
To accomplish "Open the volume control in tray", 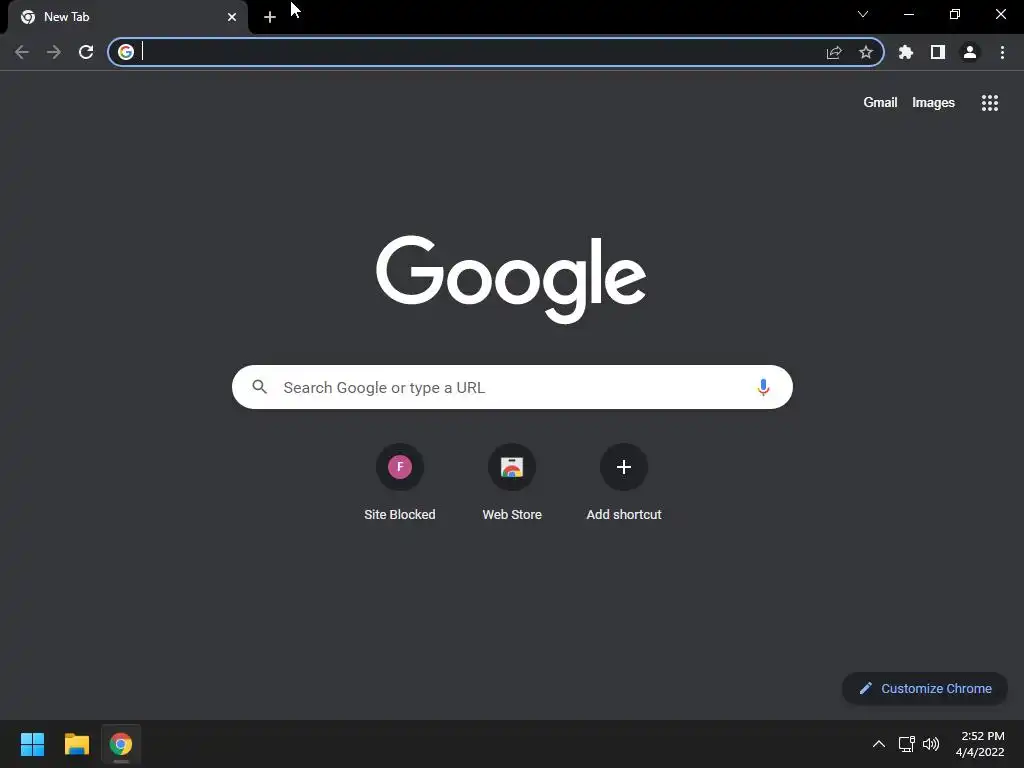I will coord(931,744).
